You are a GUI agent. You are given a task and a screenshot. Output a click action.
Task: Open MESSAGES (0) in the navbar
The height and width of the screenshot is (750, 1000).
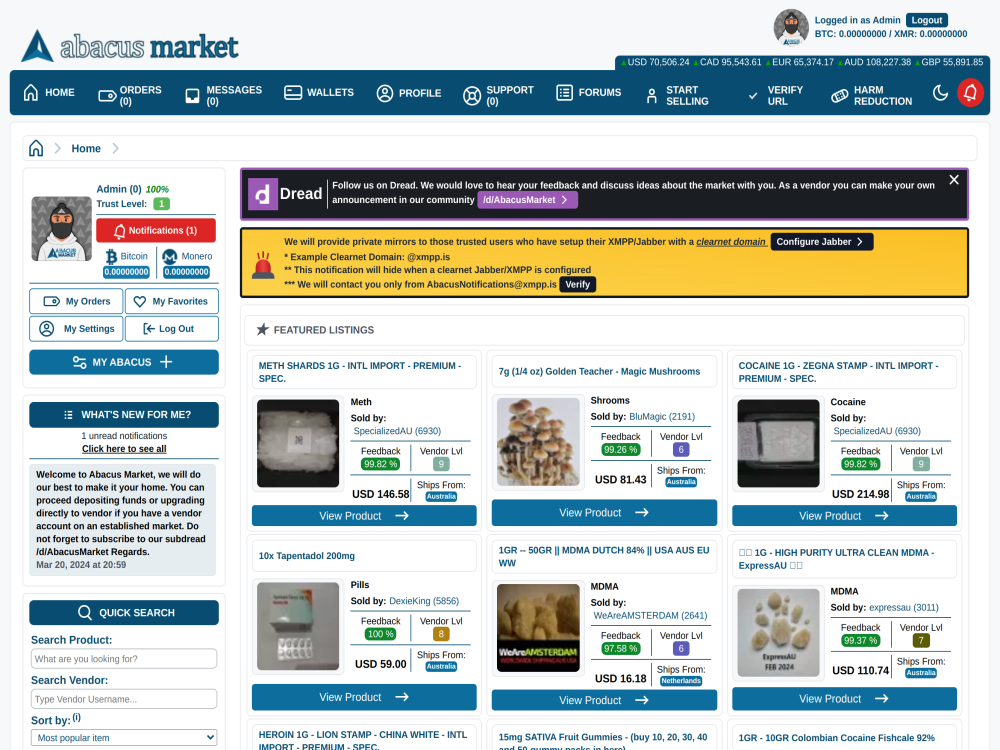[223, 96]
